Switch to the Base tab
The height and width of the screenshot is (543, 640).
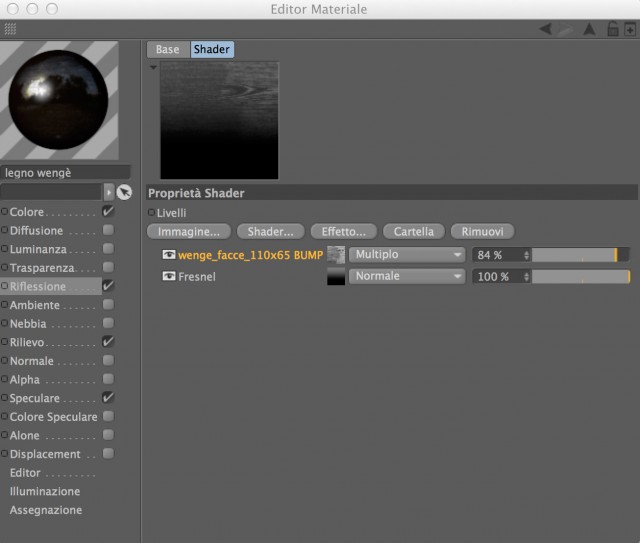[x=168, y=49]
